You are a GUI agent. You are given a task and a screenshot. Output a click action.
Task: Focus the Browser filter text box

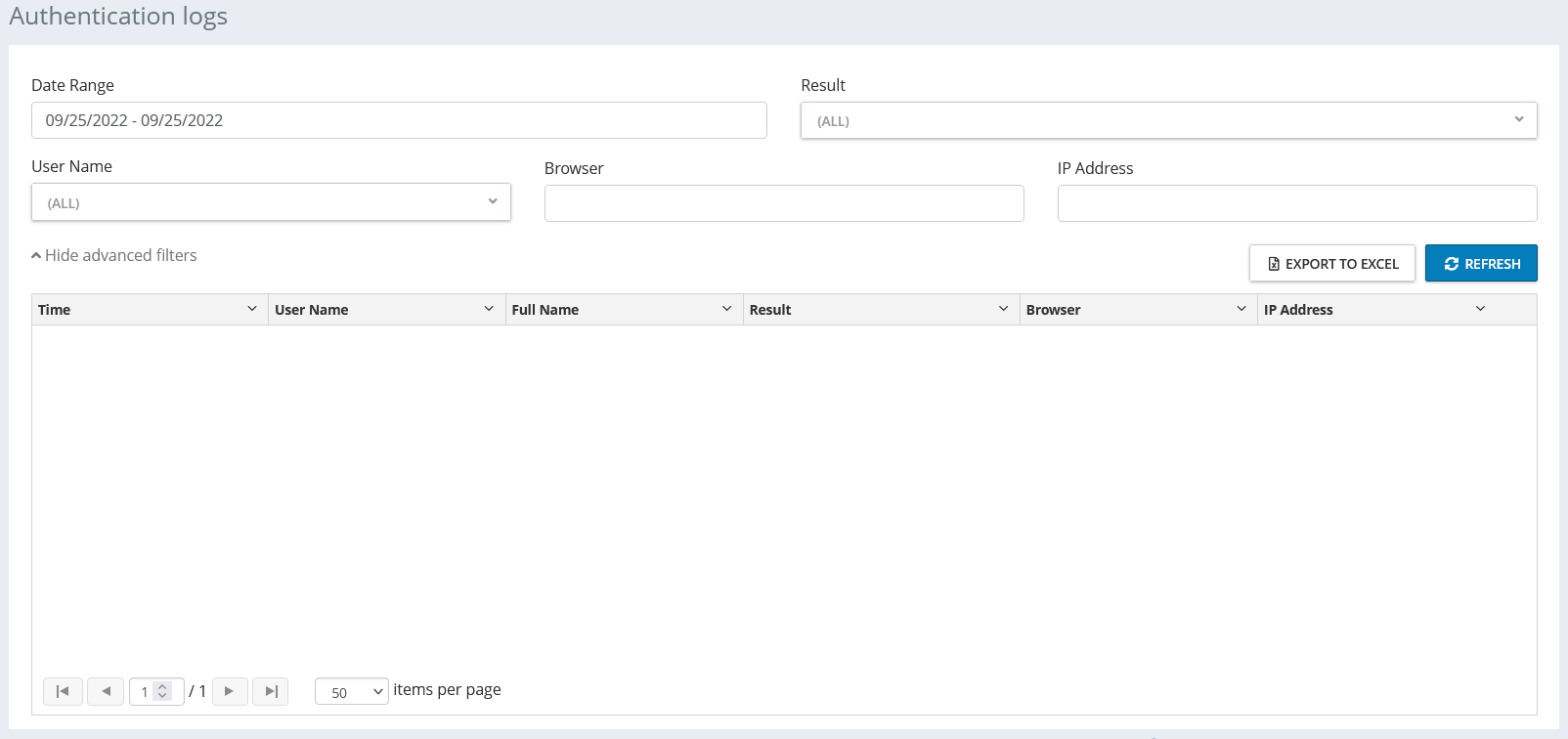click(x=784, y=203)
